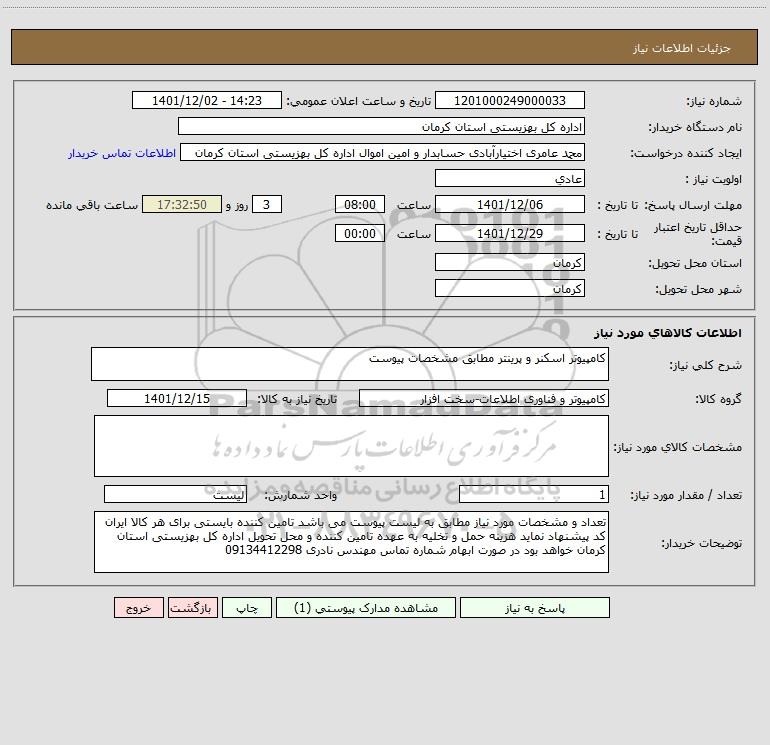The height and width of the screenshot is (745, 770).
Task: Click unit of measure field 'لیست'
Action: click(175, 494)
